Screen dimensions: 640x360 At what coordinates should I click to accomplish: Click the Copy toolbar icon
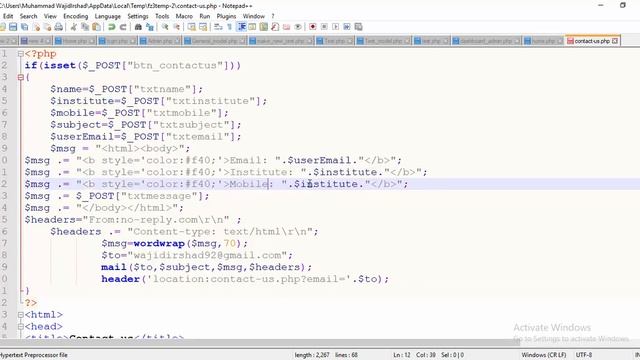click(x=85, y=27)
